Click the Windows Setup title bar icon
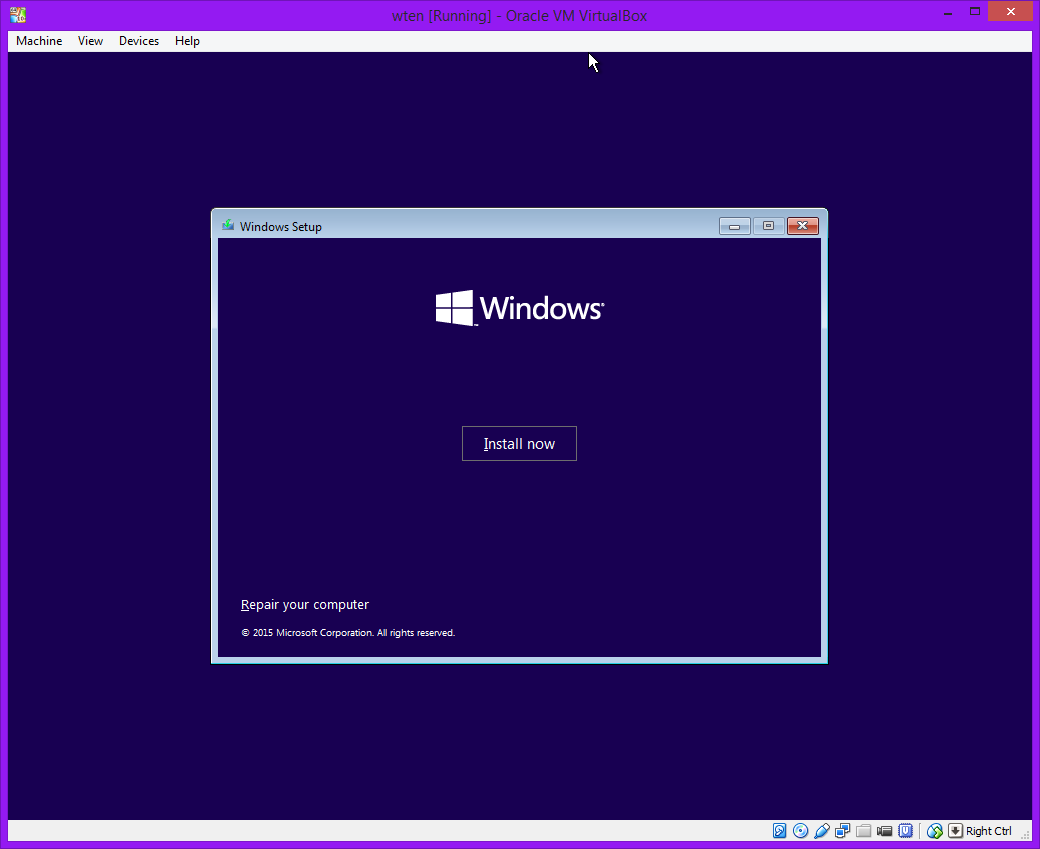1040x849 pixels. pos(228,226)
